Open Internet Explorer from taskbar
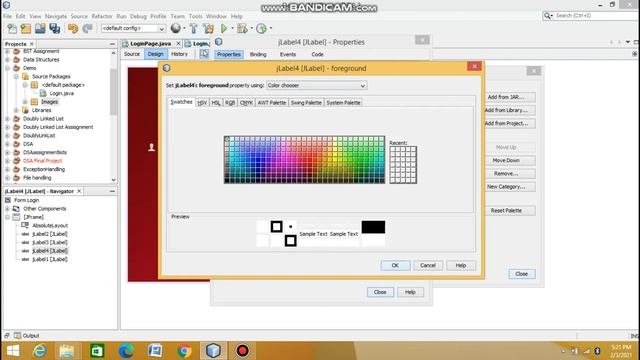The height and width of the screenshot is (360, 640). coord(40,351)
